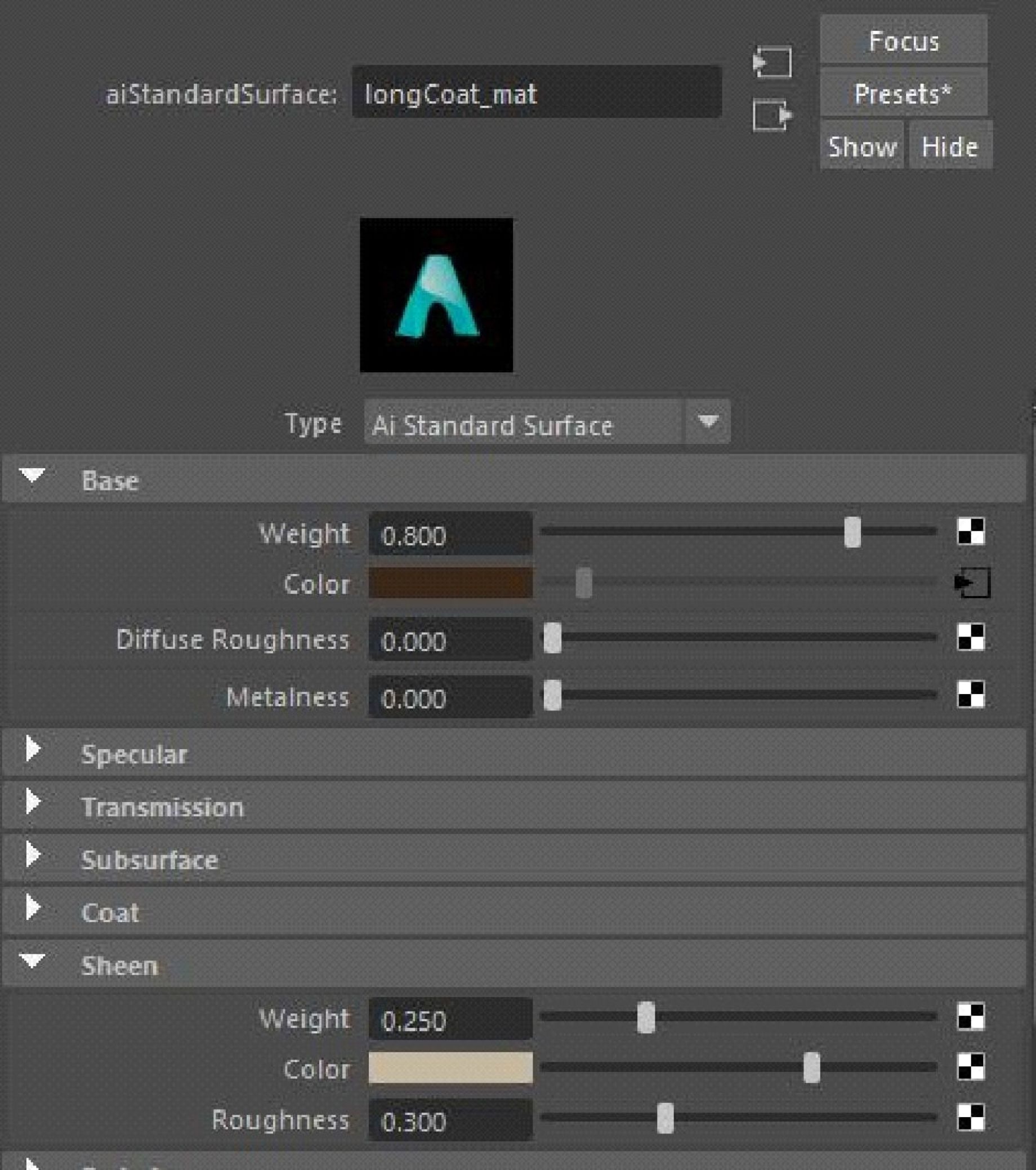Screen dimensions: 1036x1170
Task: Click the Sheen Color slider handle
Action: (812, 1067)
